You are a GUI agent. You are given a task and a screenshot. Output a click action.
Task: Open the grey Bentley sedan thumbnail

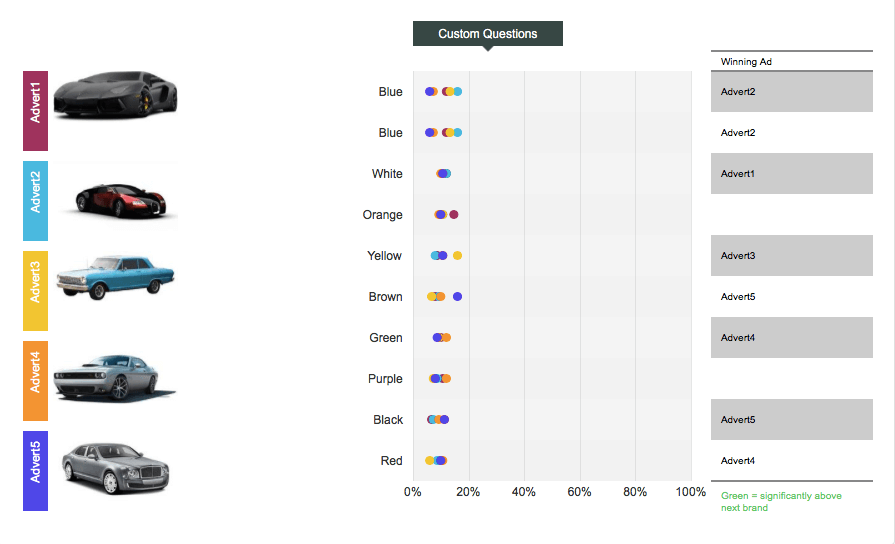click(x=115, y=468)
